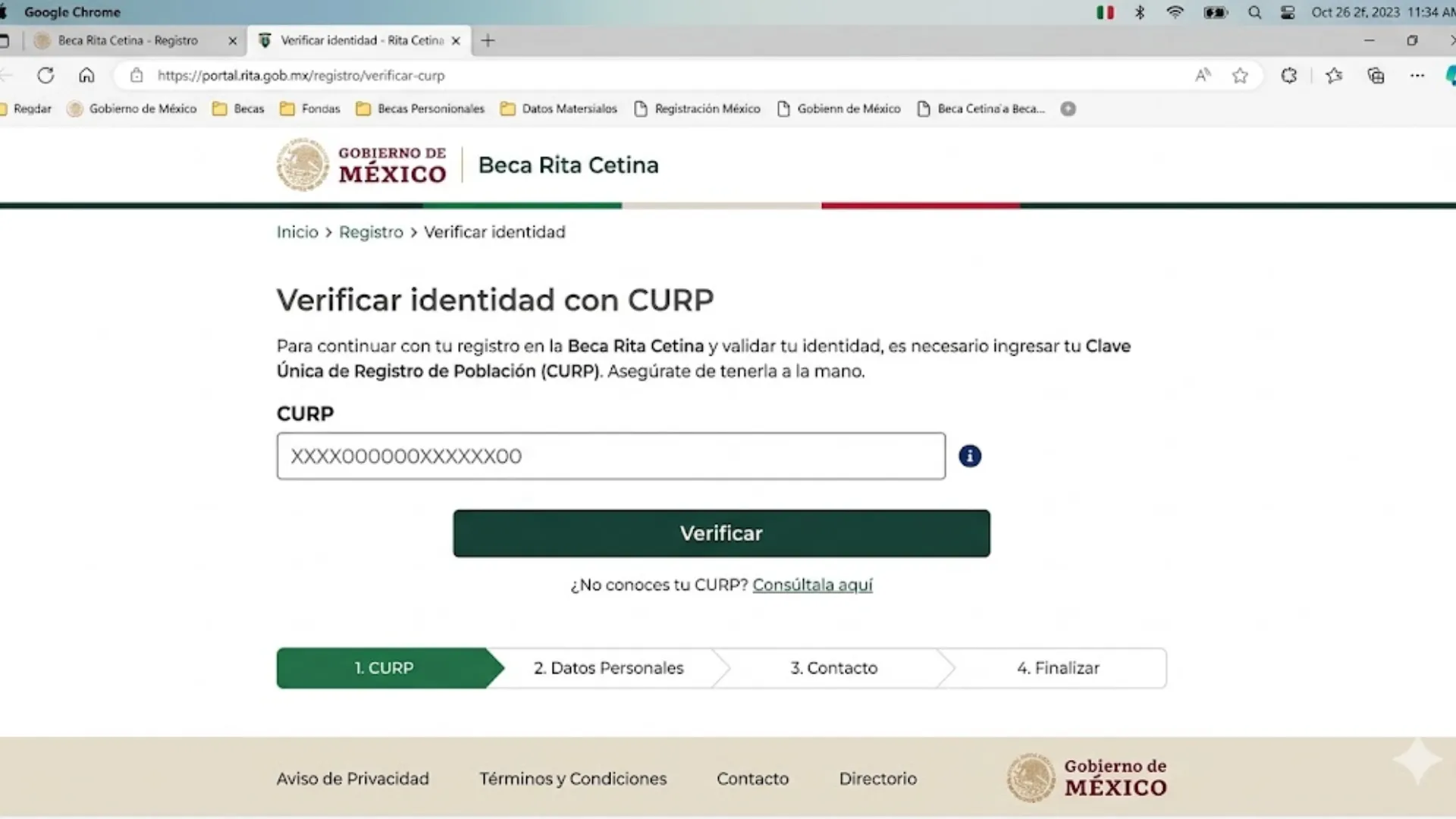Screen dimensions: 1456x819
Task: Open the Aviso de Privacidad footer link
Action: coord(353,779)
